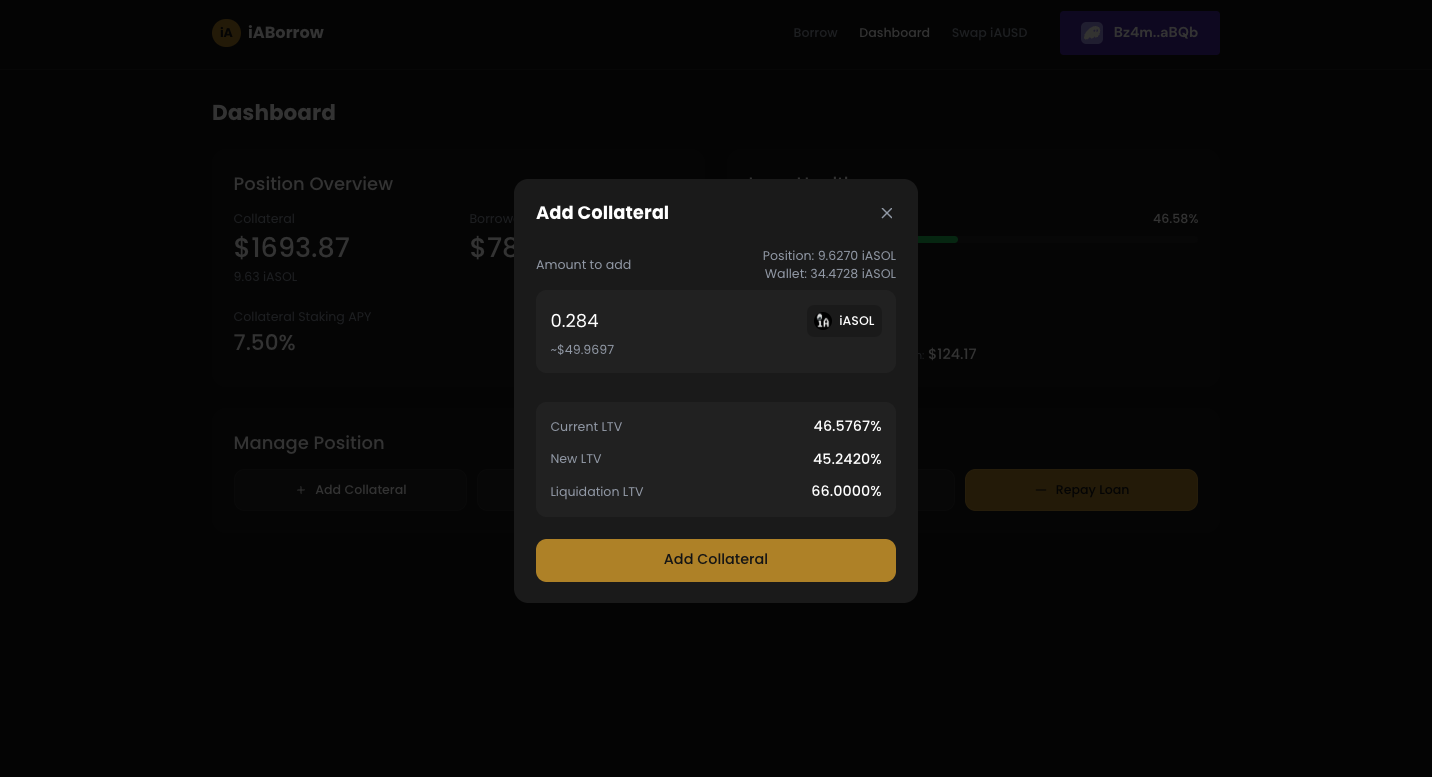Click the plus icon in Manage Position
The width and height of the screenshot is (1432, 777).
tap(301, 490)
